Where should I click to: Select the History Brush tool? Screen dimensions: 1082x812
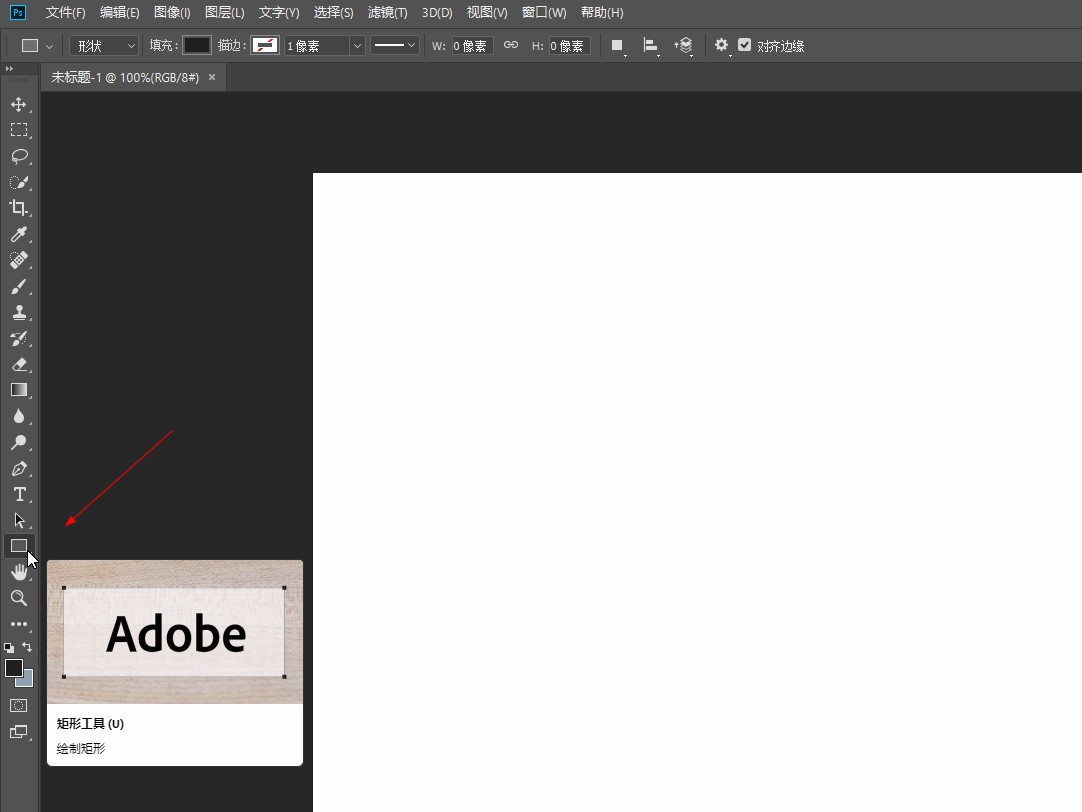coord(19,339)
